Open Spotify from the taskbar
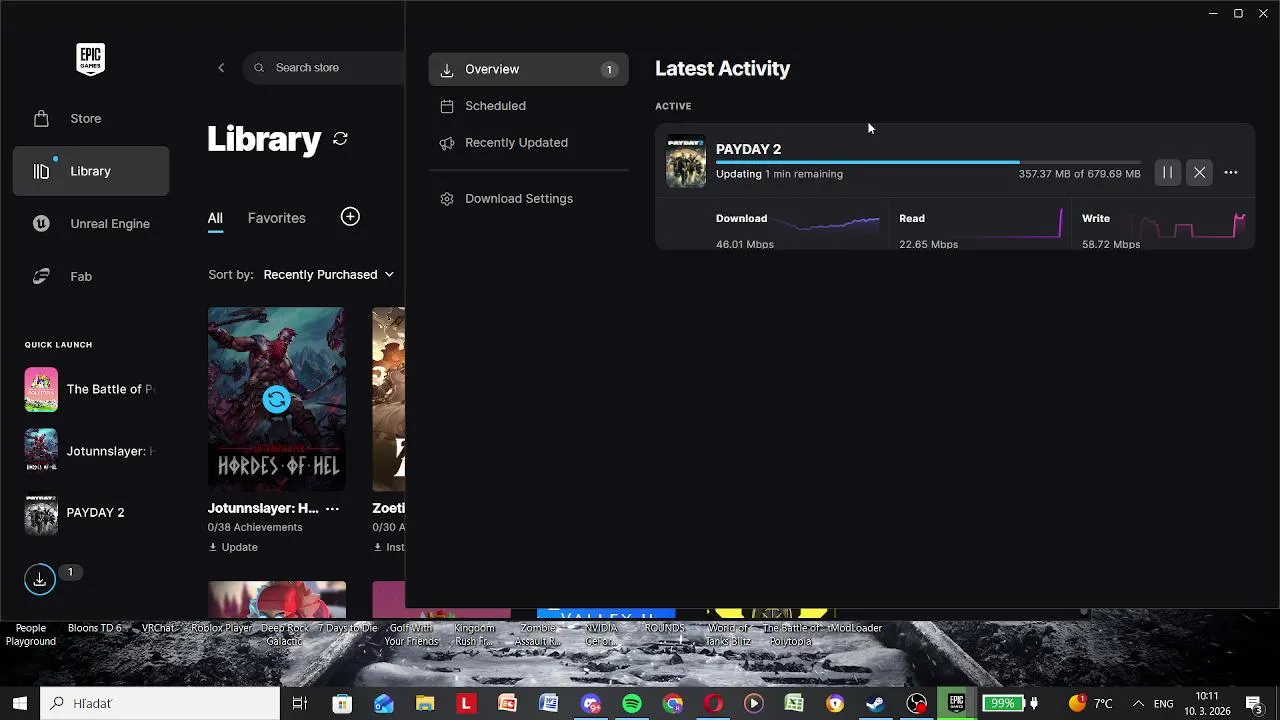 point(631,704)
